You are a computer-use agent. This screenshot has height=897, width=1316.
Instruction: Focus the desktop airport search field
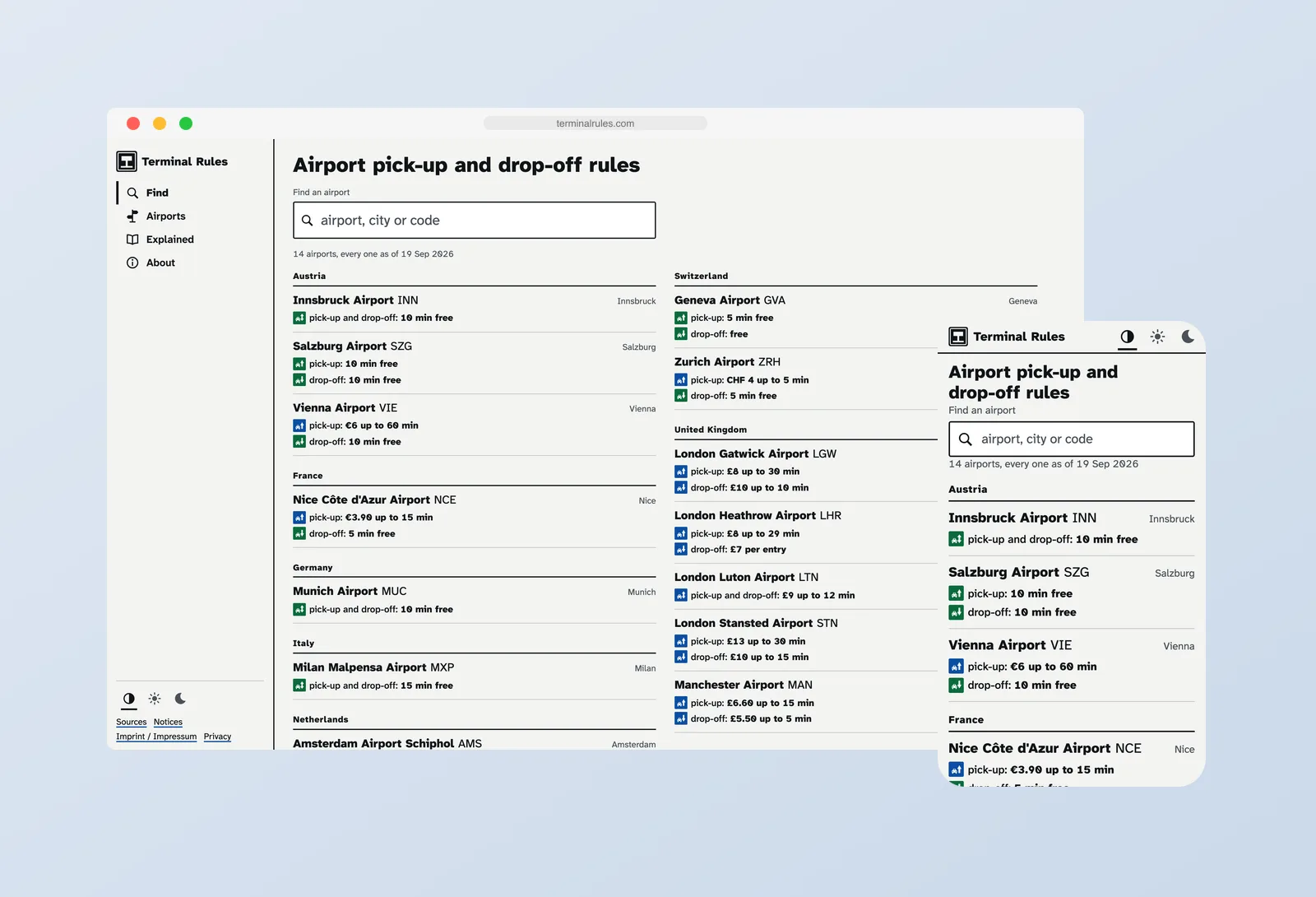pyautogui.click(x=475, y=221)
